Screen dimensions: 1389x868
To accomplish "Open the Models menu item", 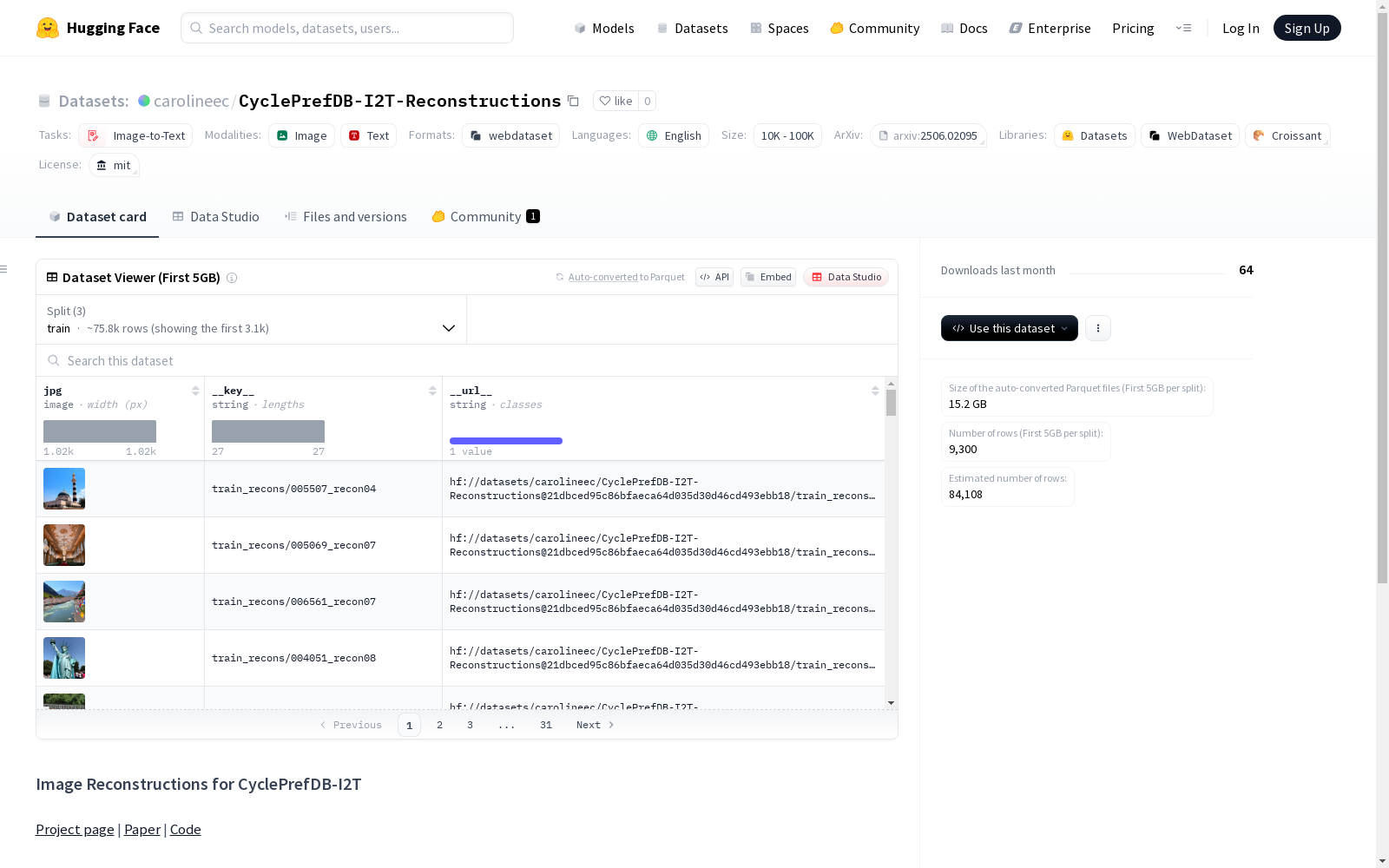I will 604,28.
